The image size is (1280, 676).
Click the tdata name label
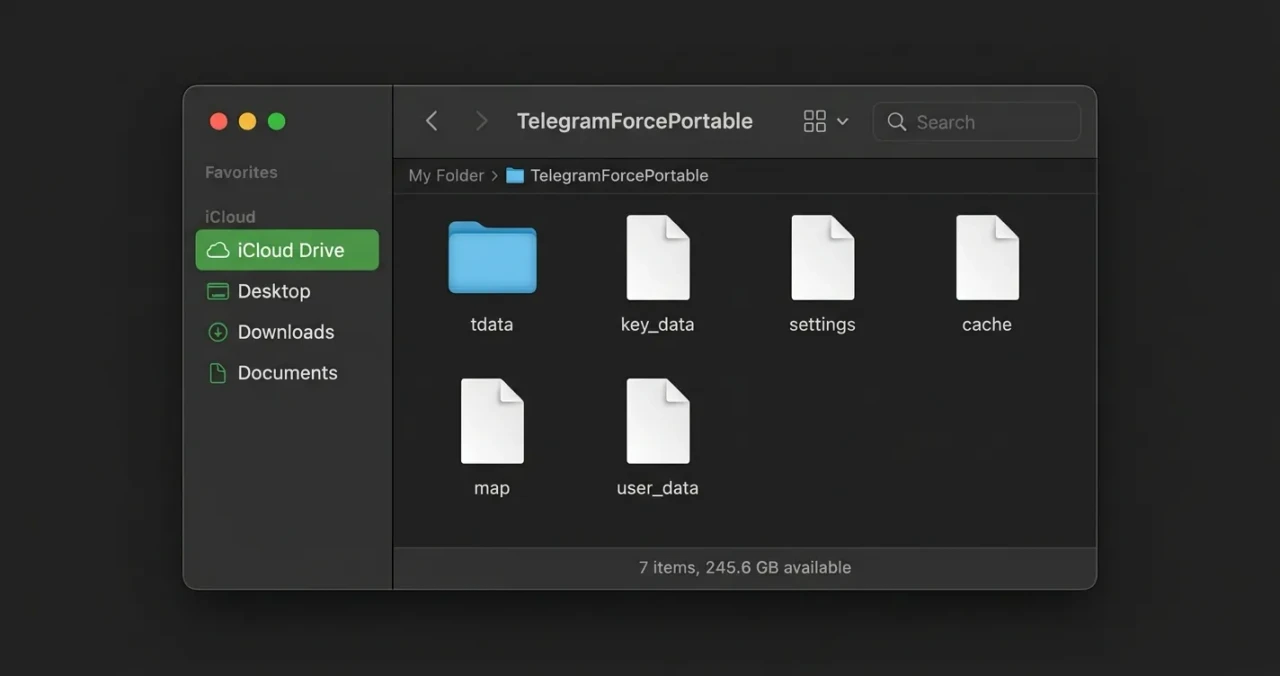tap(492, 324)
